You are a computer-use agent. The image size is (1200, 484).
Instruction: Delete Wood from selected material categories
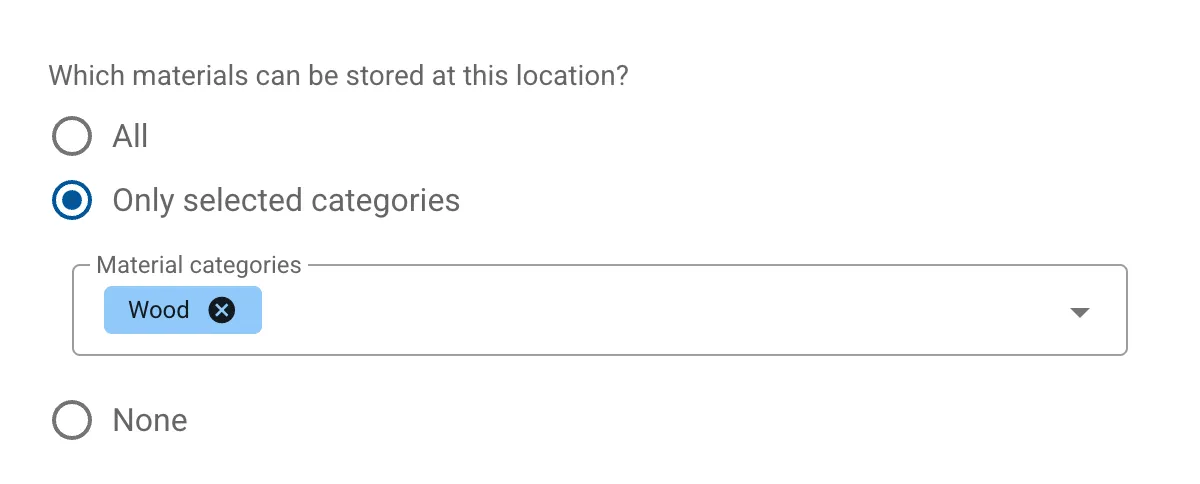[x=222, y=310]
